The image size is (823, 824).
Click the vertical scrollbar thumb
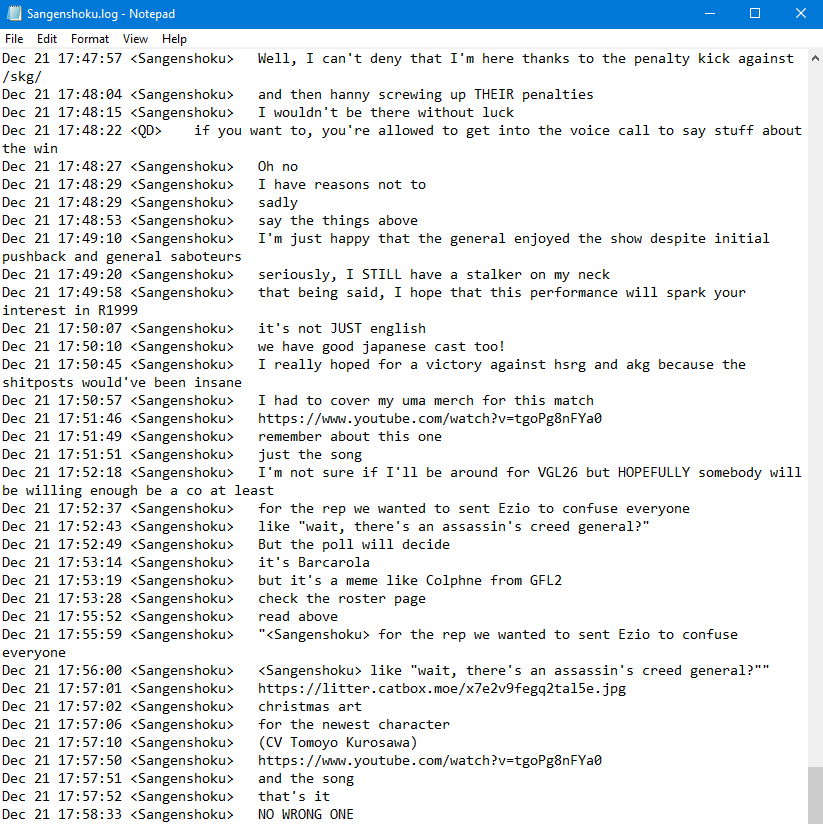pos(815,795)
